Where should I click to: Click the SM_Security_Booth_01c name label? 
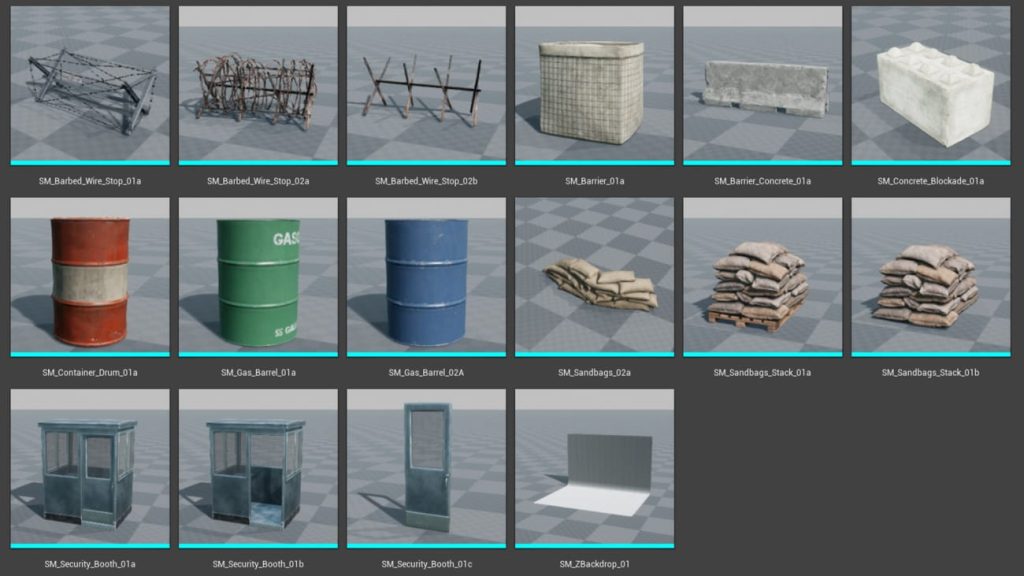coord(426,564)
